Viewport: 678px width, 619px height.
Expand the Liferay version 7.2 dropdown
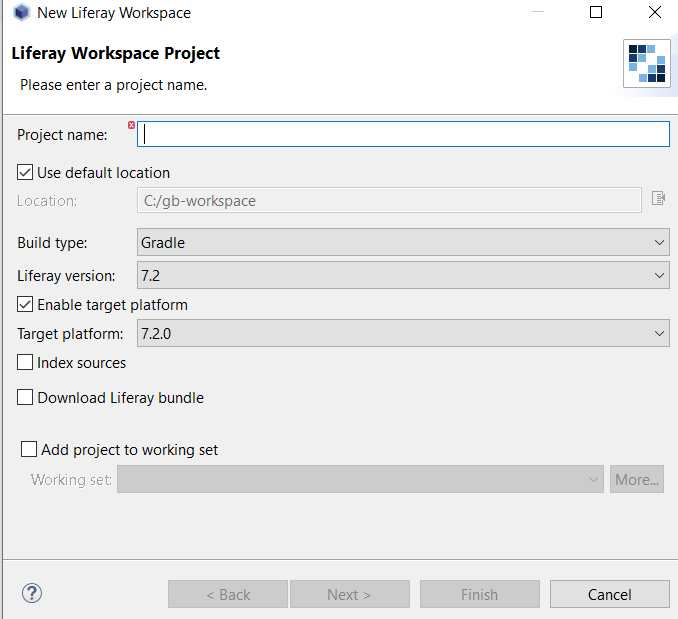point(403,275)
